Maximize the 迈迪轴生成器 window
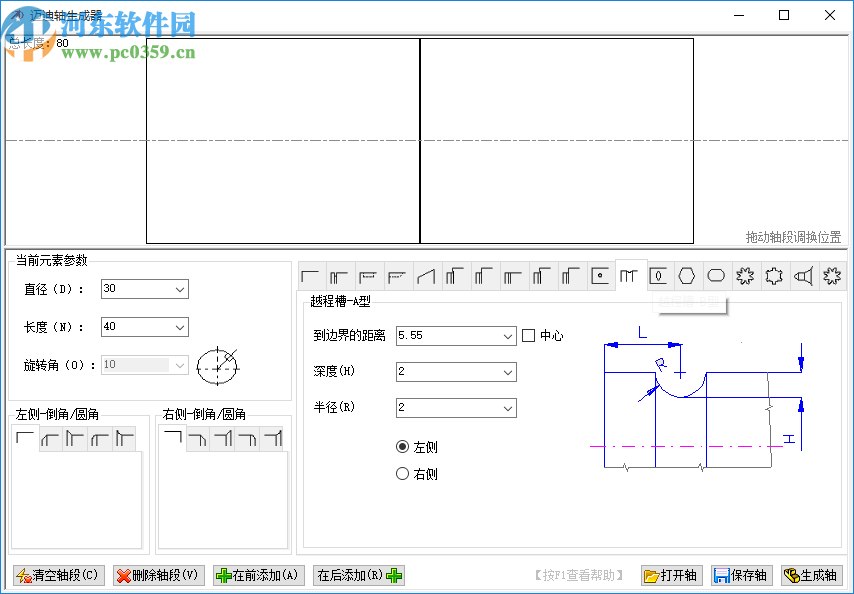854x594 pixels. (784, 15)
